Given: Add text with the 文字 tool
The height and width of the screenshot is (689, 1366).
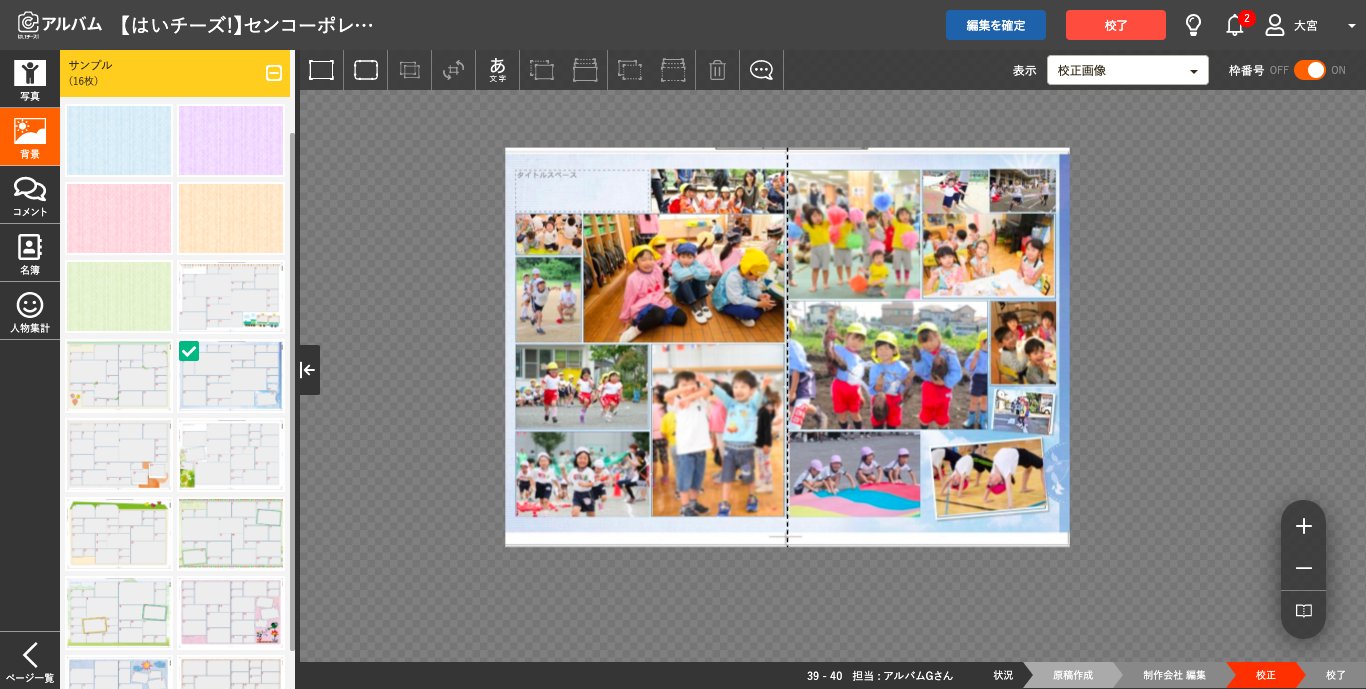Looking at the screenshot, I should (498, 70).
